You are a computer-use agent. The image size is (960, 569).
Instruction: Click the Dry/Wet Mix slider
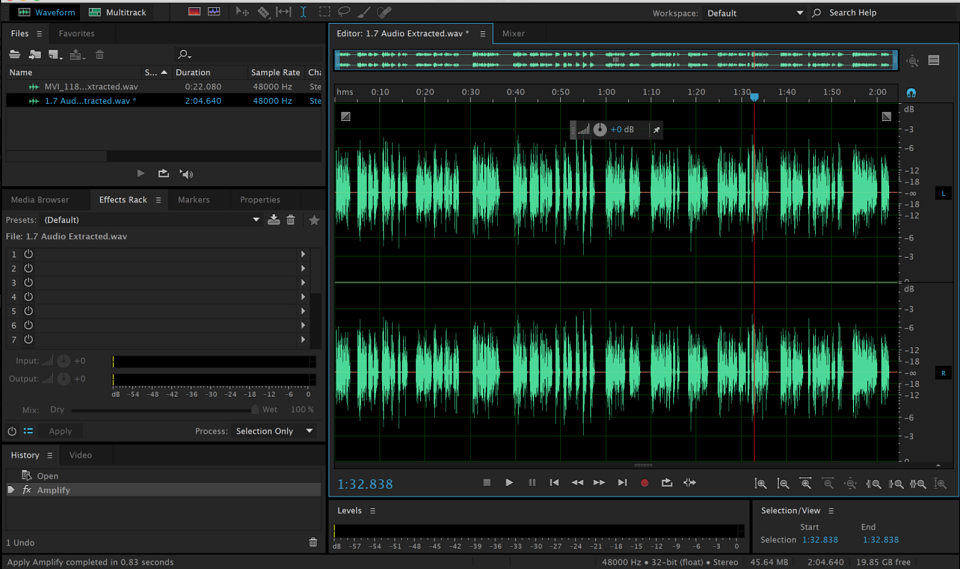tap(164, 410)
